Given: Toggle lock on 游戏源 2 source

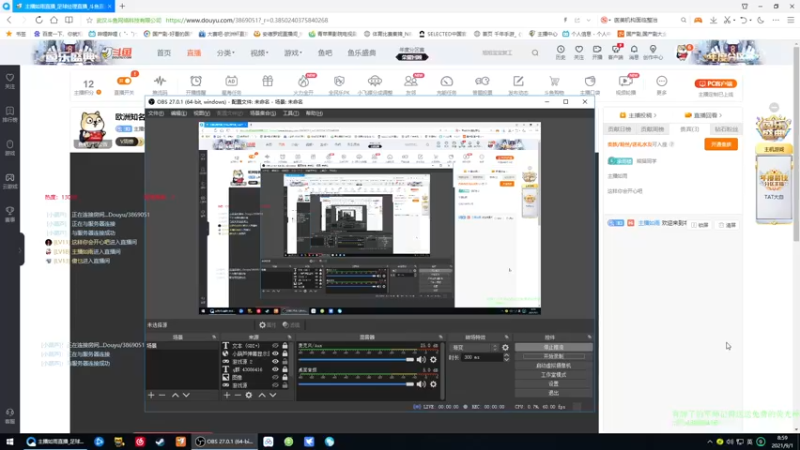Looking at the screenshot, I should pos(285,362).
